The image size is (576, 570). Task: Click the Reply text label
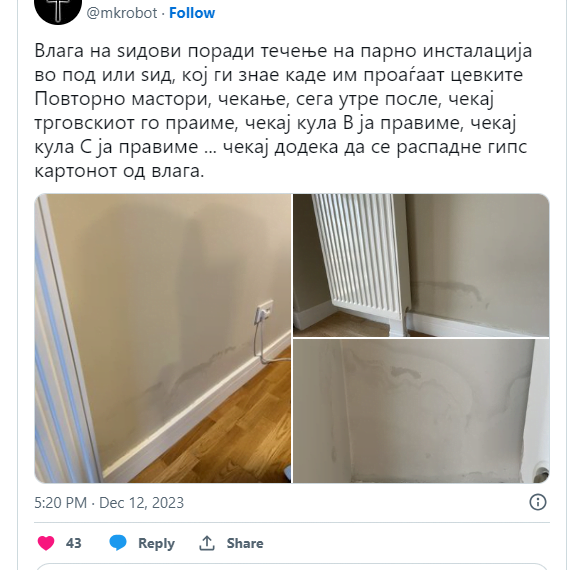point(156,543)
